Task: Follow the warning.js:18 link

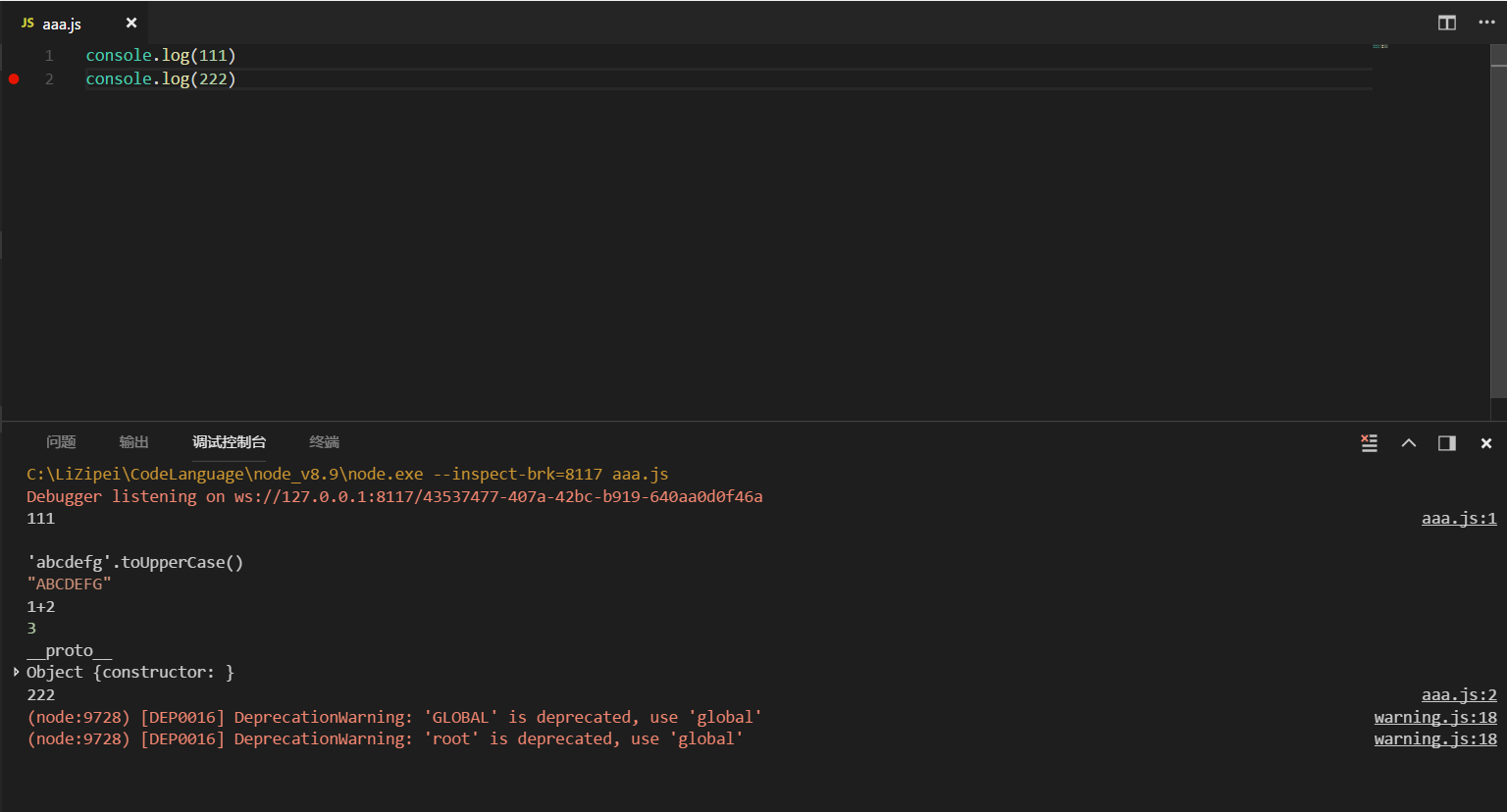Action: pyautogui.click(x=1435, y=717)
